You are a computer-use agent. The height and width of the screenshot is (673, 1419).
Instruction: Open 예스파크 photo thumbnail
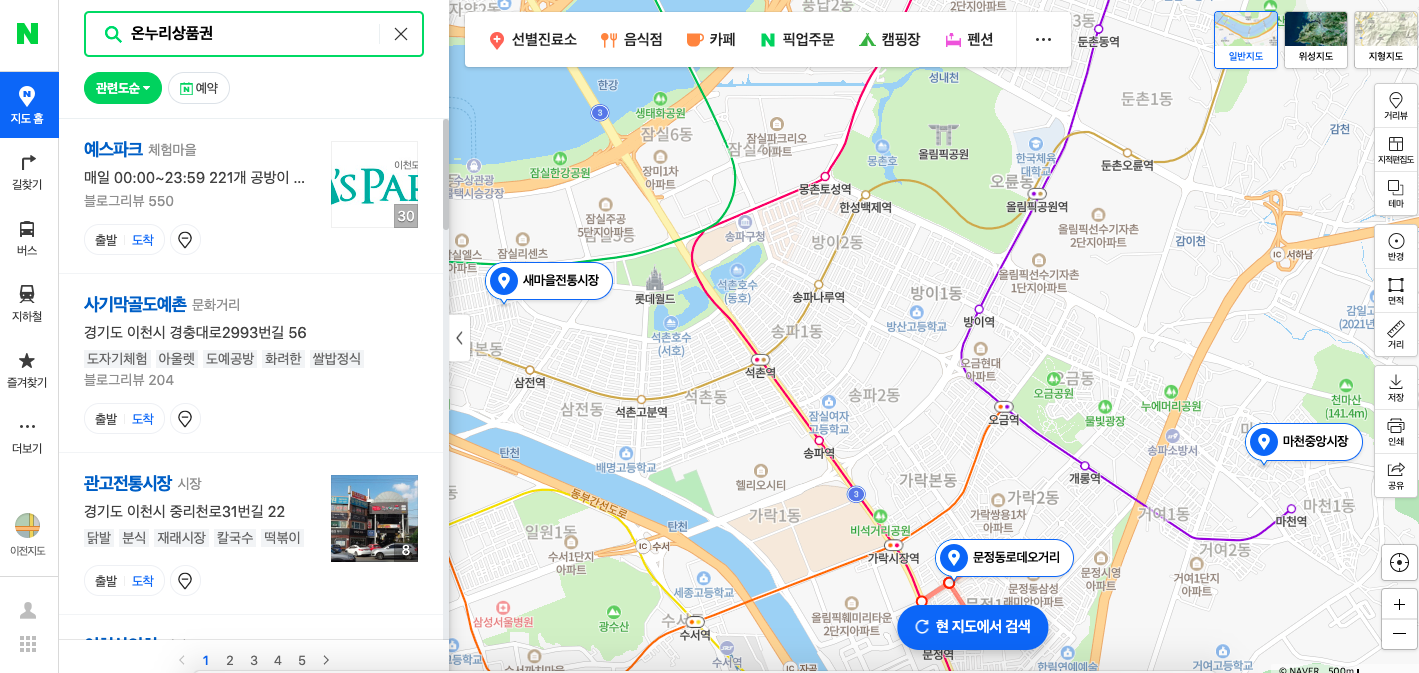(374, 184)
